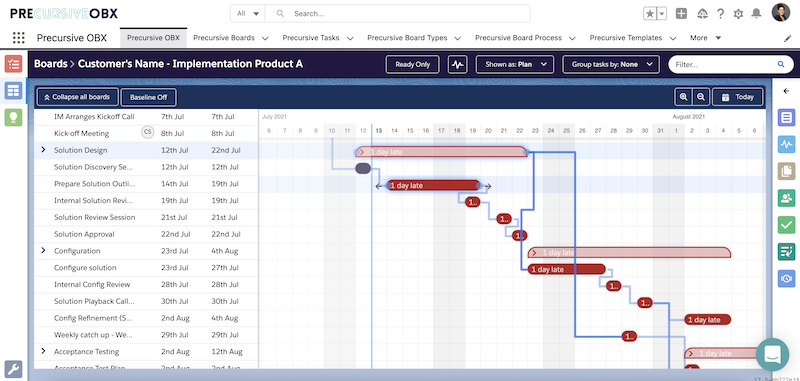Toggle the Ready Only filter
Image resolution: width=800 pixels, height=381 pixels.
(413, 65)
